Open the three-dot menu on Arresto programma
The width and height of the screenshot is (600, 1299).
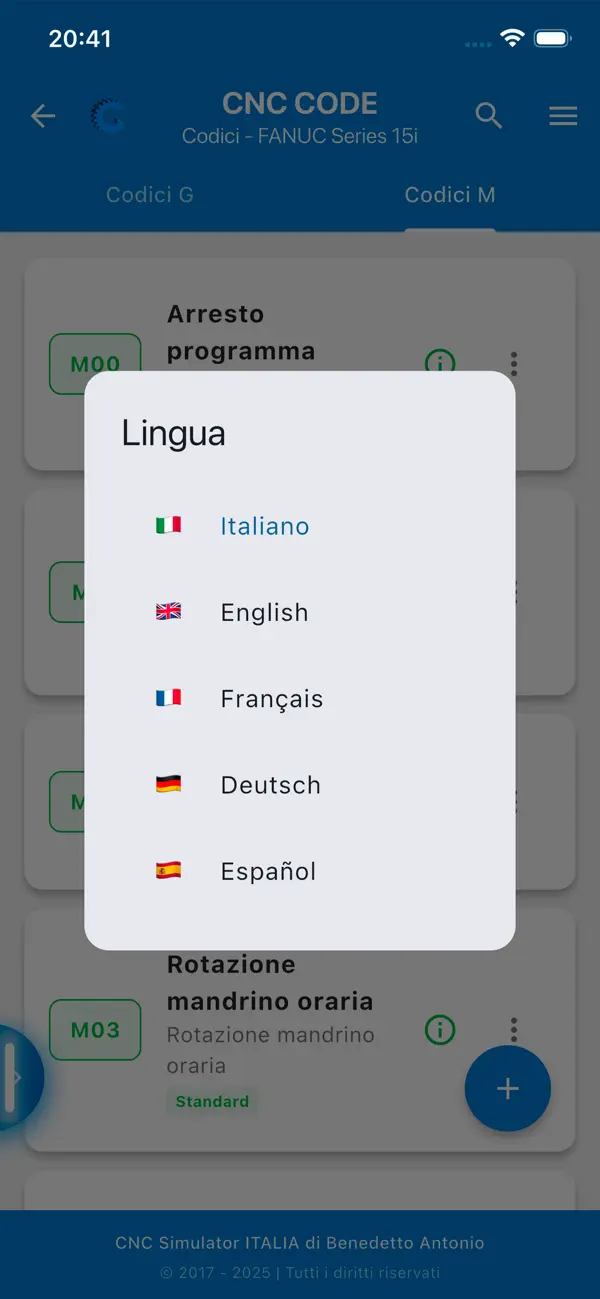pos(513,364)
